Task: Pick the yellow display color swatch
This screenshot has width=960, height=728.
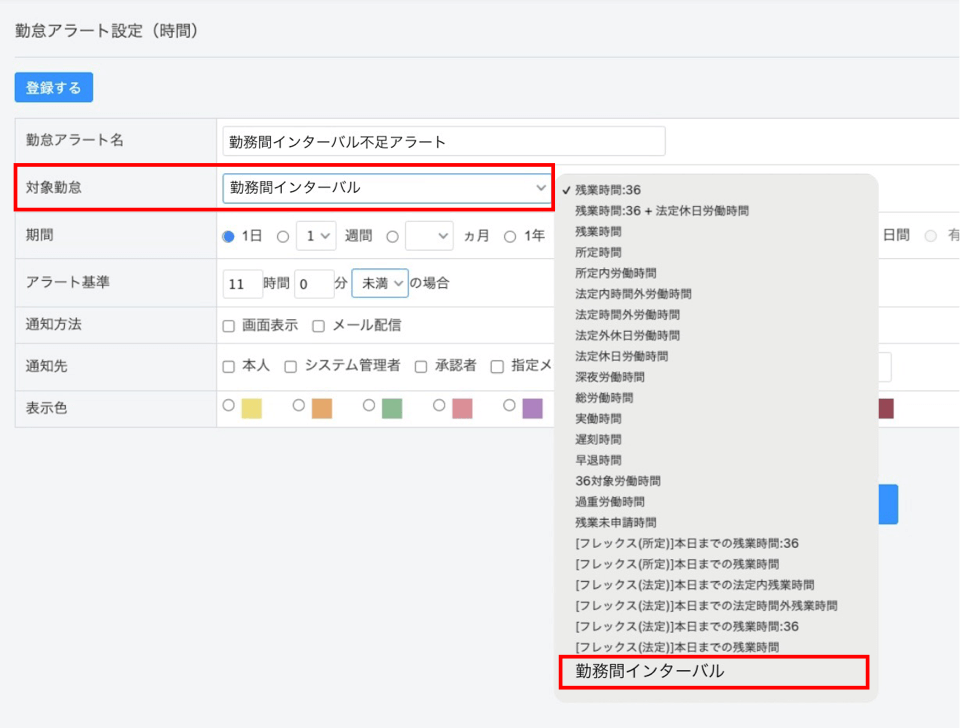Action: pyautogui.click(x=251, y=408)
